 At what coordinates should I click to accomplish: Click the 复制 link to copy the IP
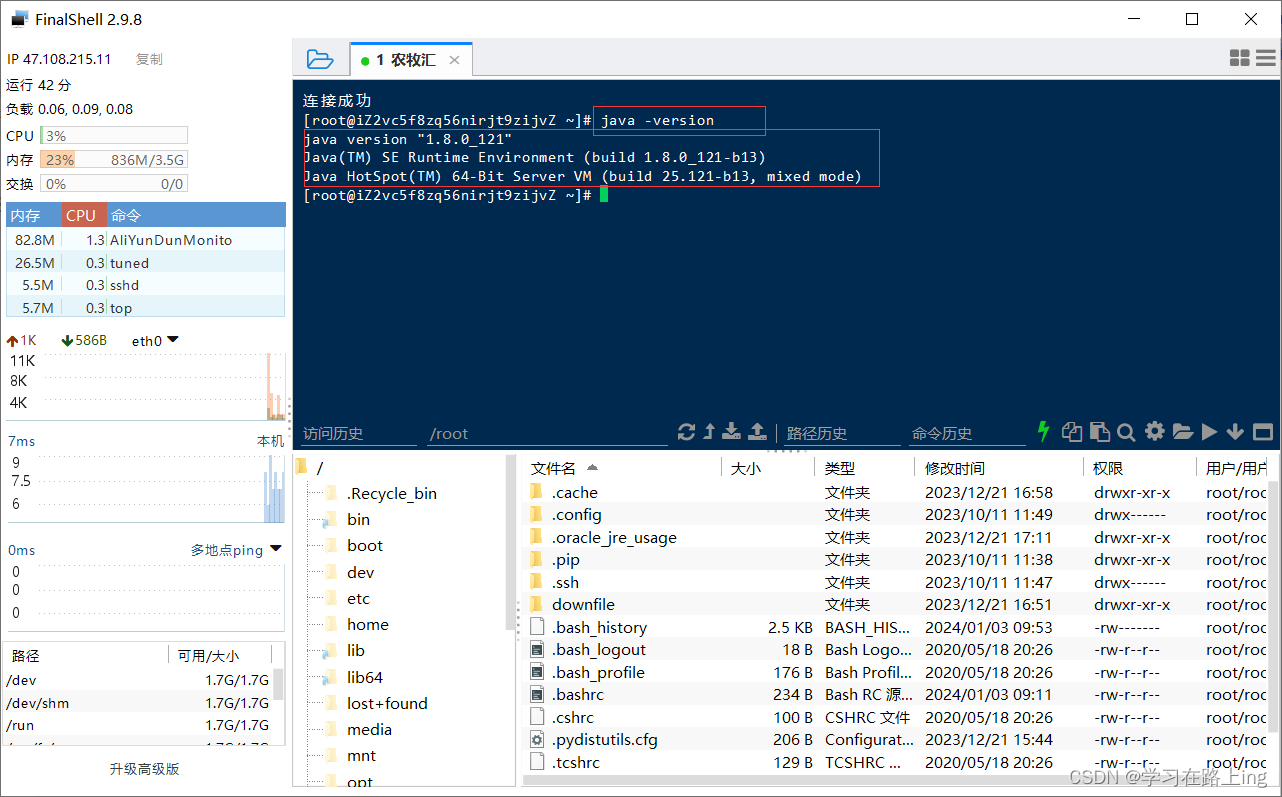(149, 58)
